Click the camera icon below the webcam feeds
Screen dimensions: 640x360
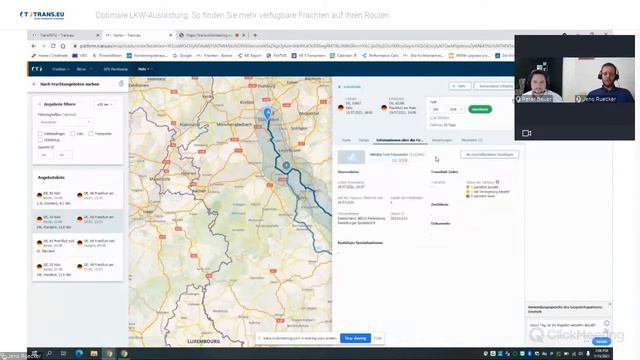coord(527,133)
